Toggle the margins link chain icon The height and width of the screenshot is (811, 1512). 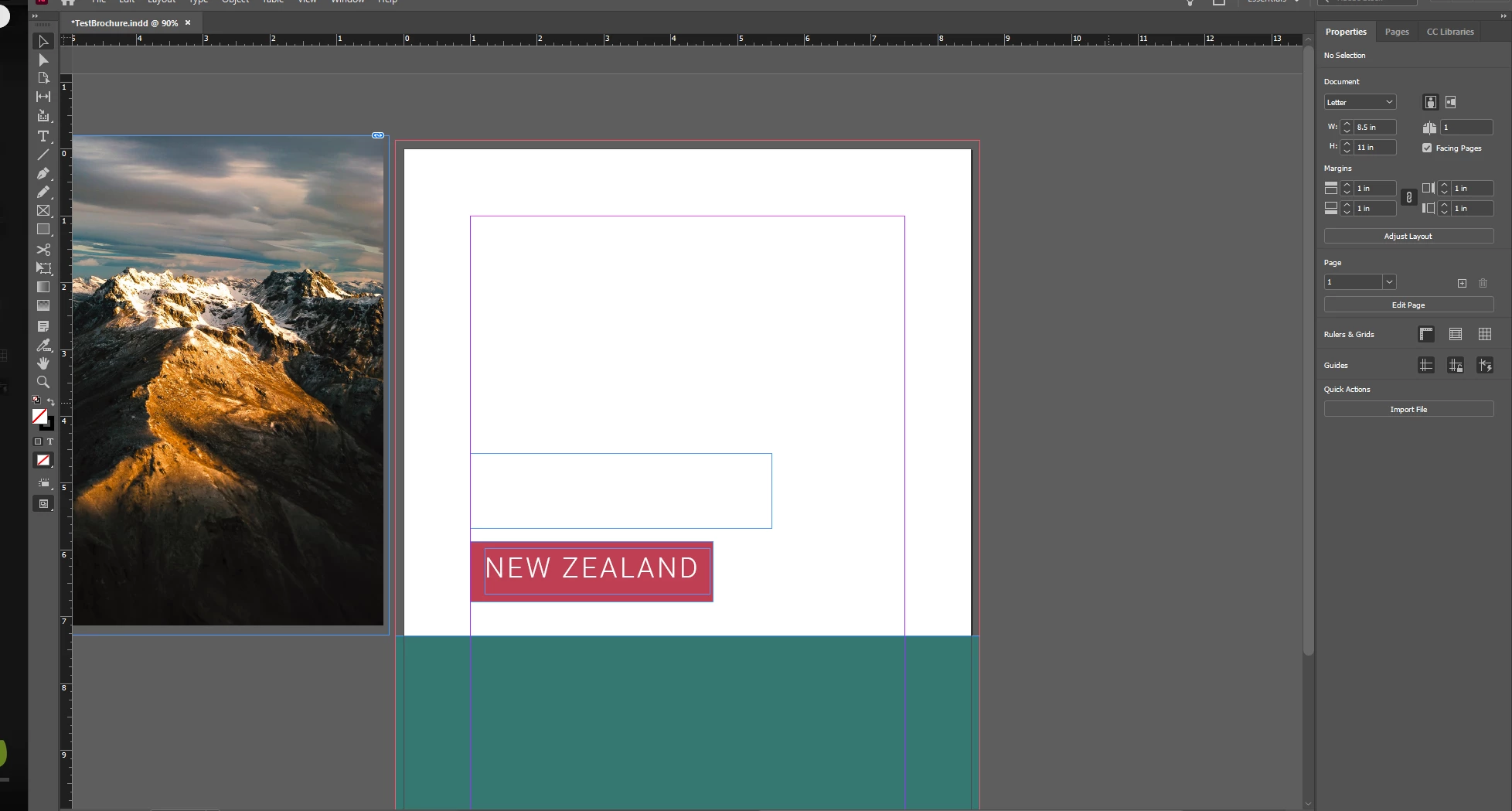[x=1409, y=198]
